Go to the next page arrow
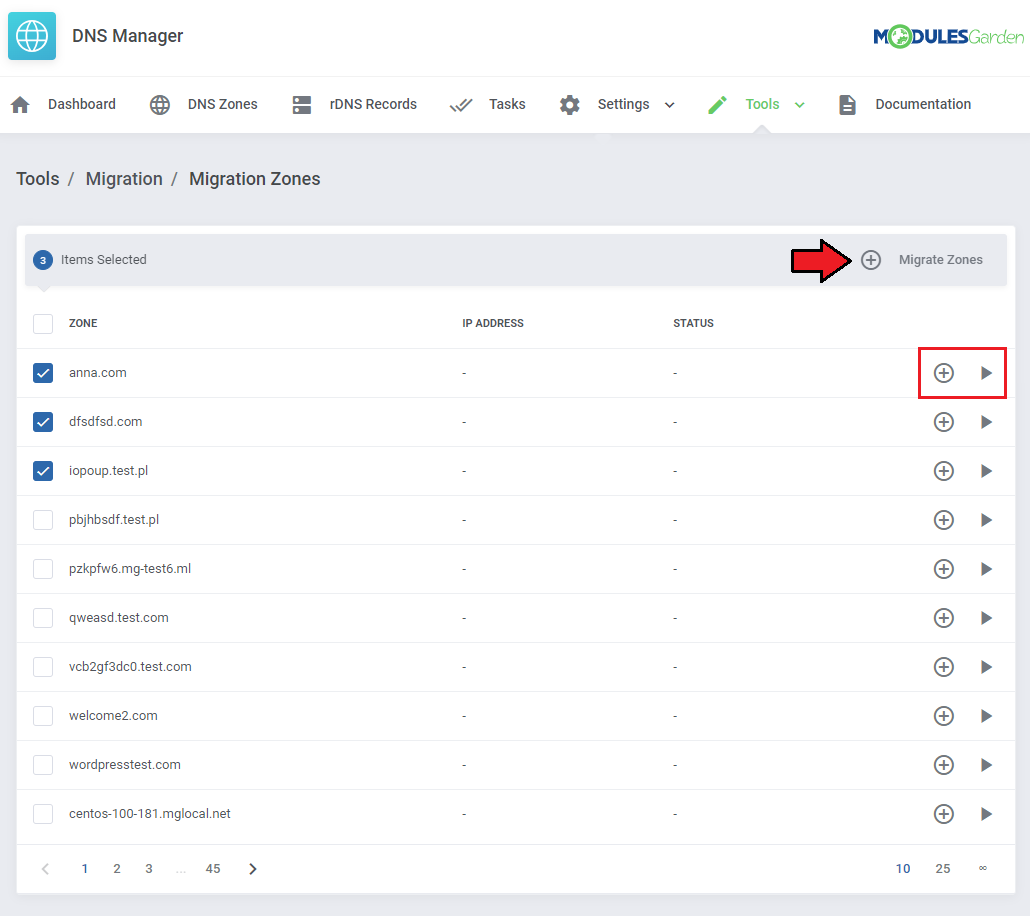 tap(253, 869)
